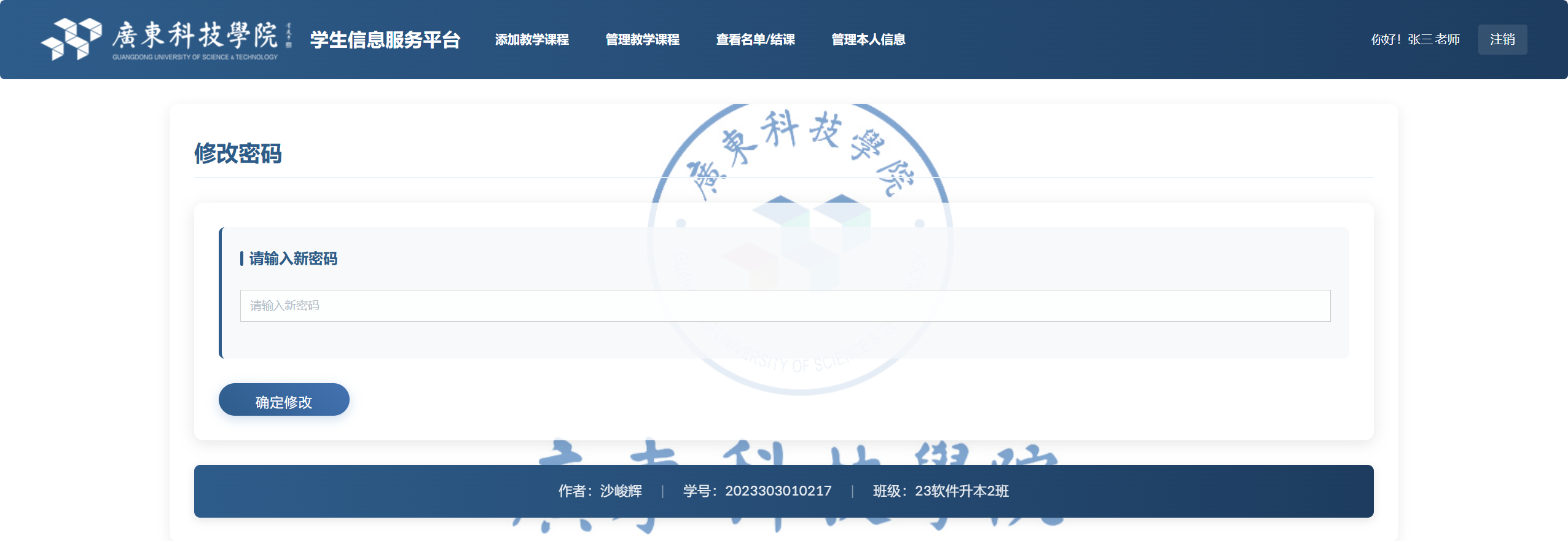Open the 添加教学课程 menu item

pos(532,40)
